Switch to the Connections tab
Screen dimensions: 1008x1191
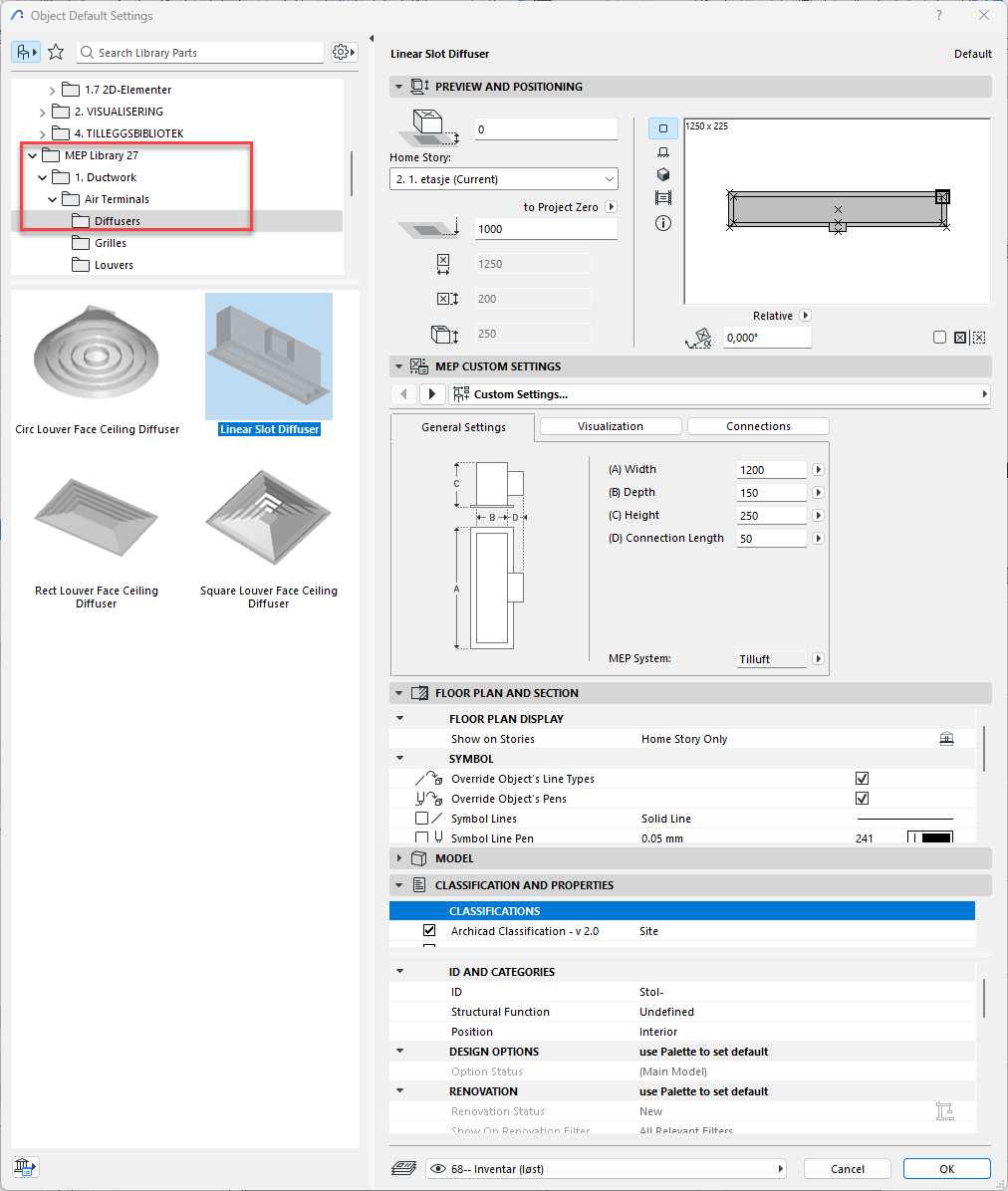coord(758,426)
